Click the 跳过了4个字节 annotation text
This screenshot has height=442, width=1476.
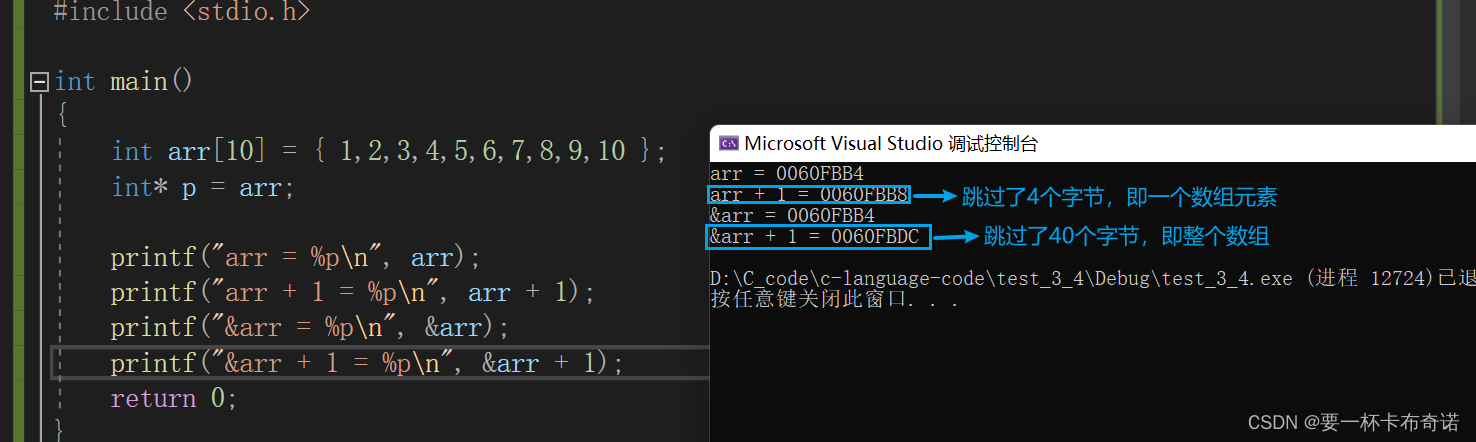(1119, 197)
